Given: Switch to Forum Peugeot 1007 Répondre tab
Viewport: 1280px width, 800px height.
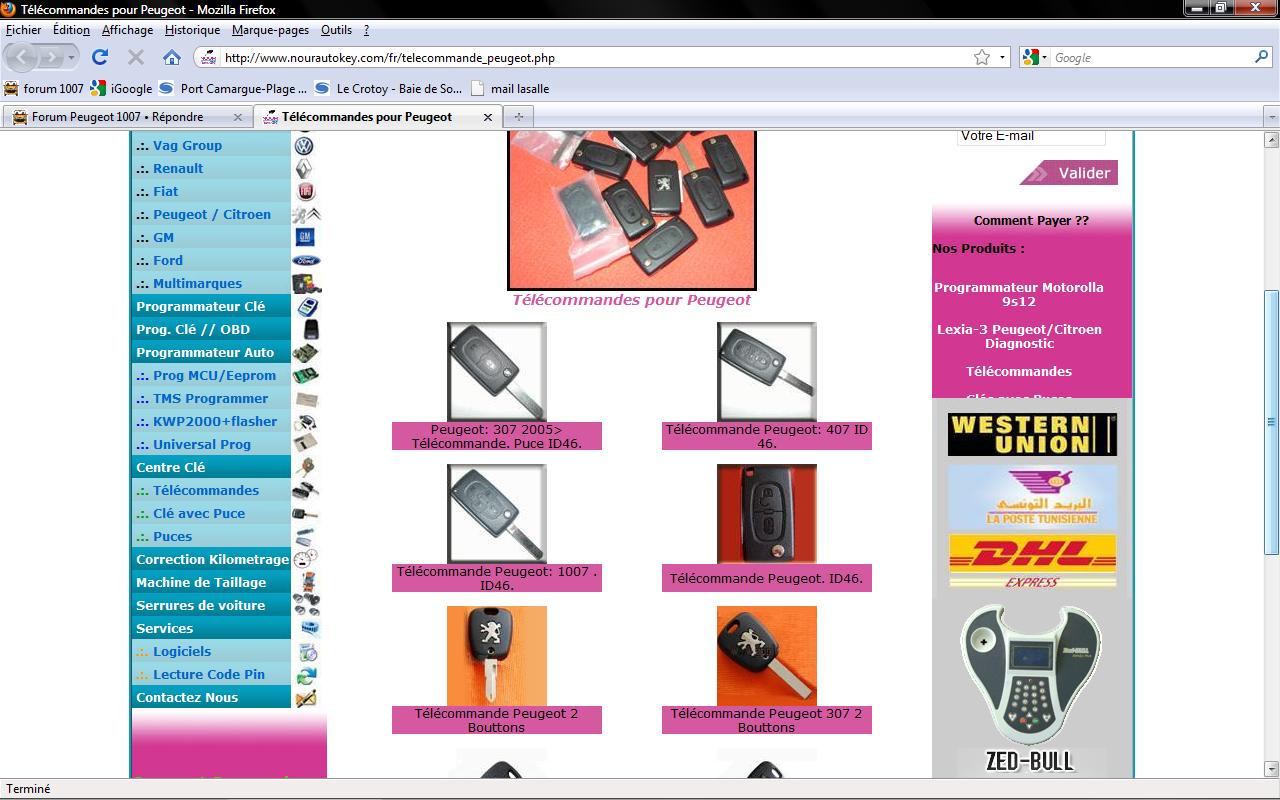Looking at the screenshot, I should (x=127, y=117).
